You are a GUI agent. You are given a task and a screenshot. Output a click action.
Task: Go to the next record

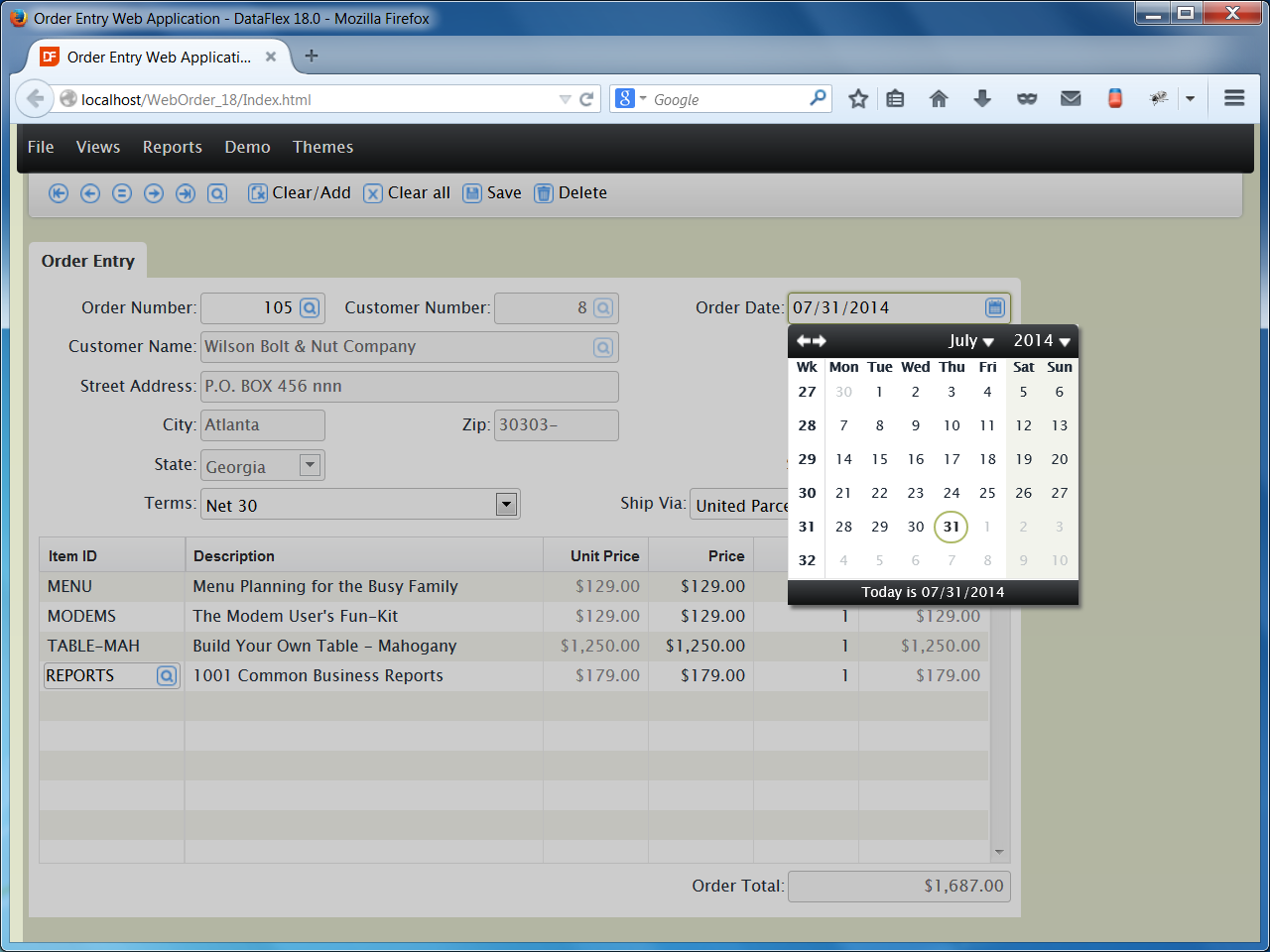tap(154, 193)
